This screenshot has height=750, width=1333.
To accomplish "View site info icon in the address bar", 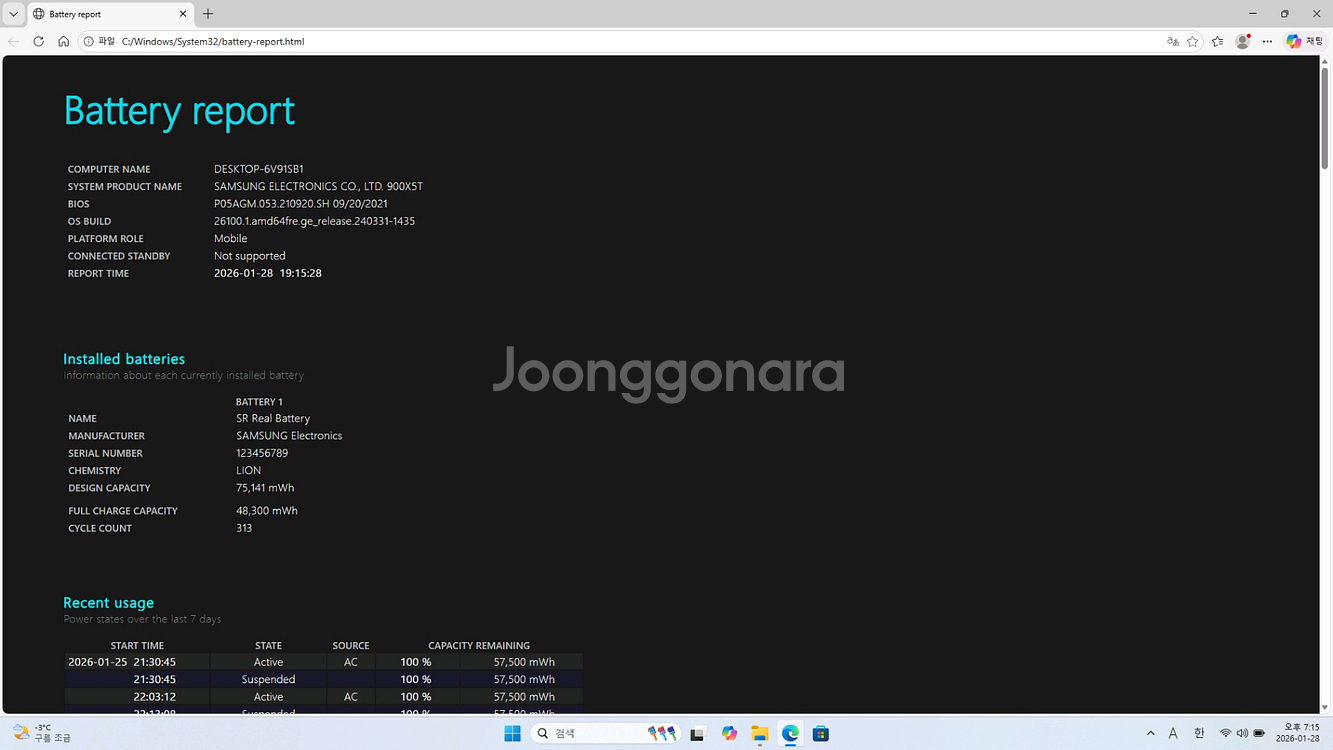I will 90,41.
